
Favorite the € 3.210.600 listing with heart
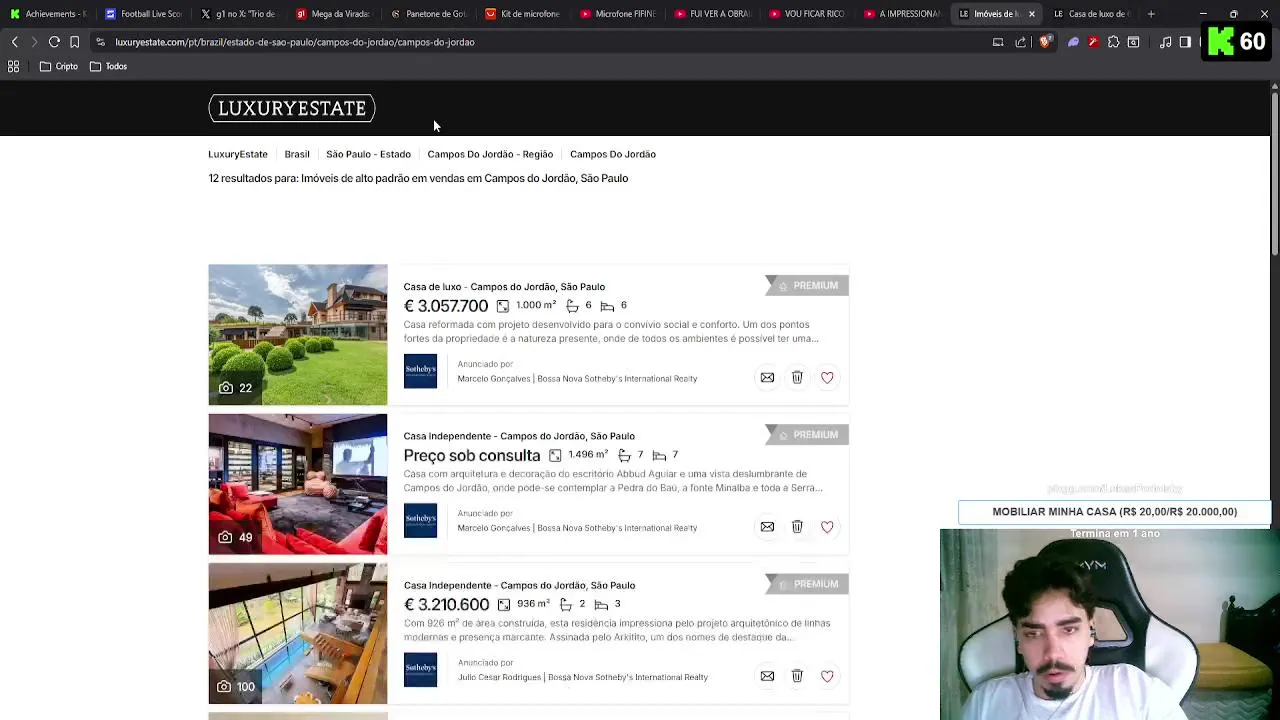point(827,676)
